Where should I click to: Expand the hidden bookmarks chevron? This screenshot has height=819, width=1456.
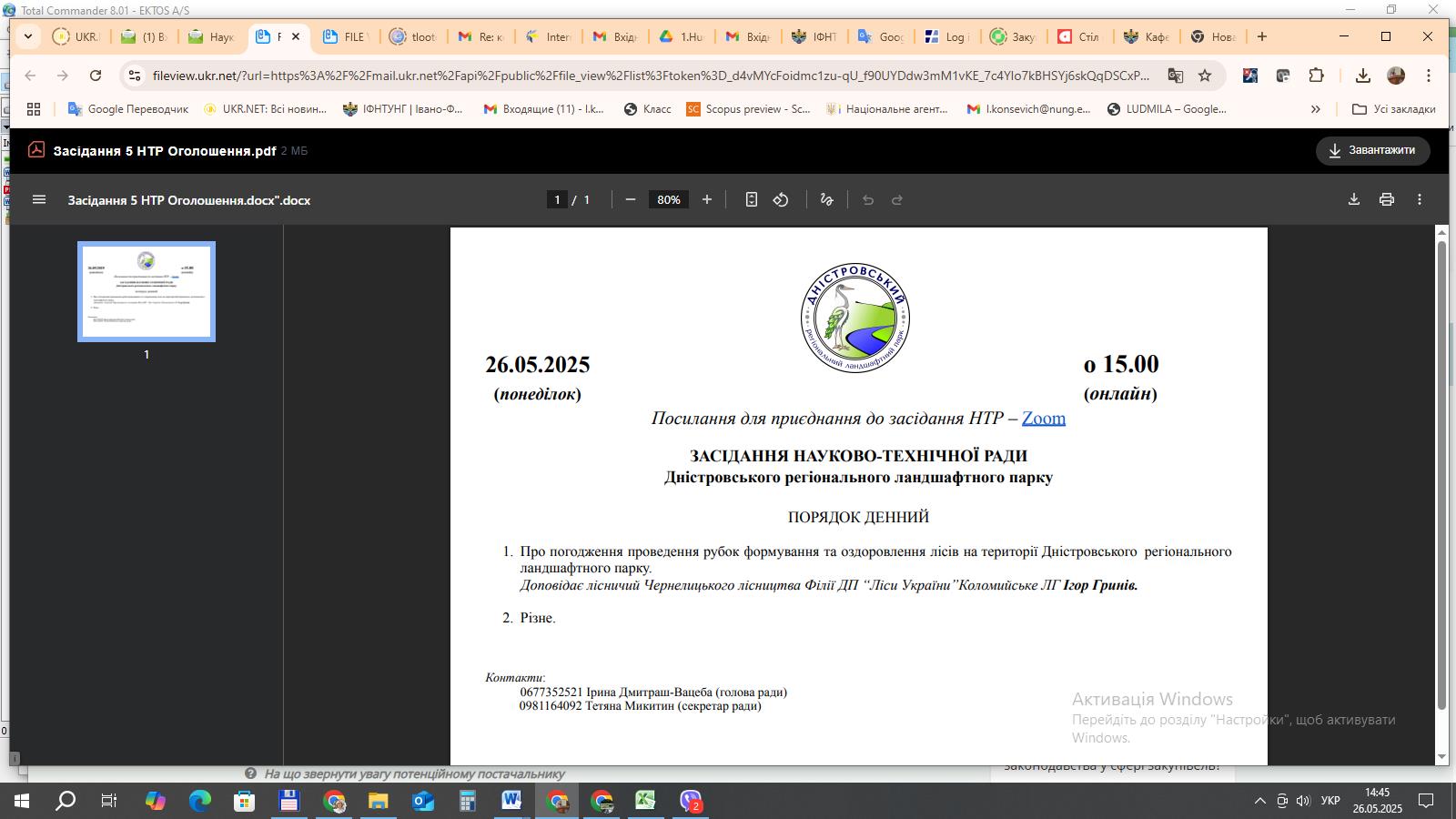pos(1315,109)
